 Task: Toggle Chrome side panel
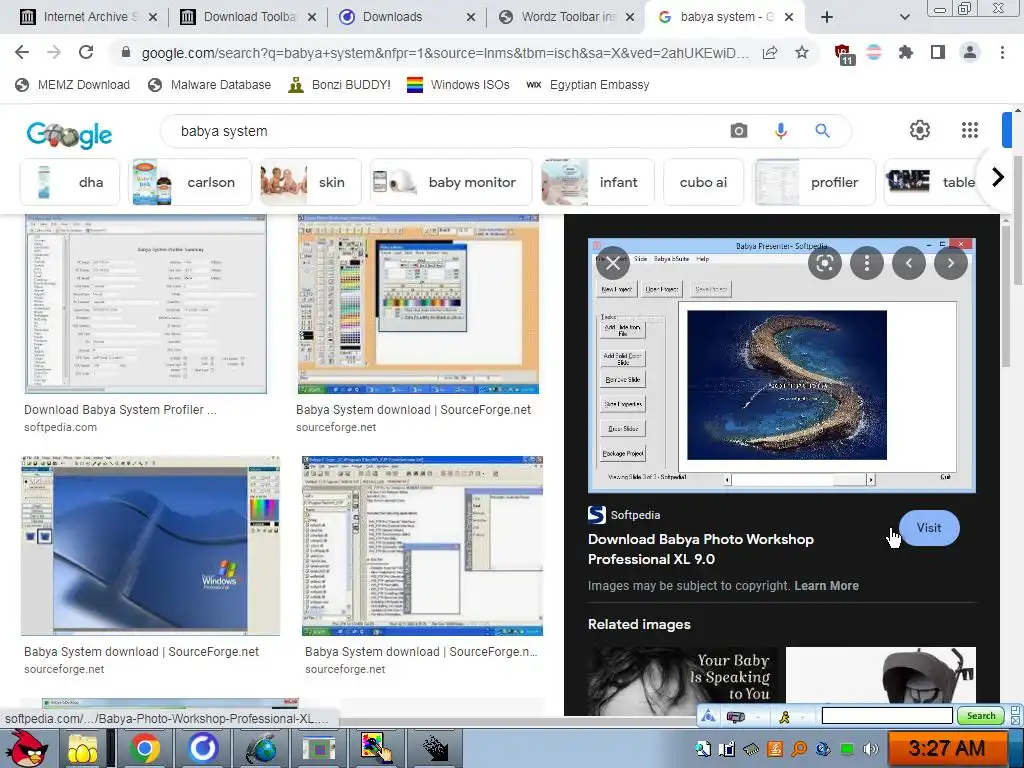coord(938,52)
